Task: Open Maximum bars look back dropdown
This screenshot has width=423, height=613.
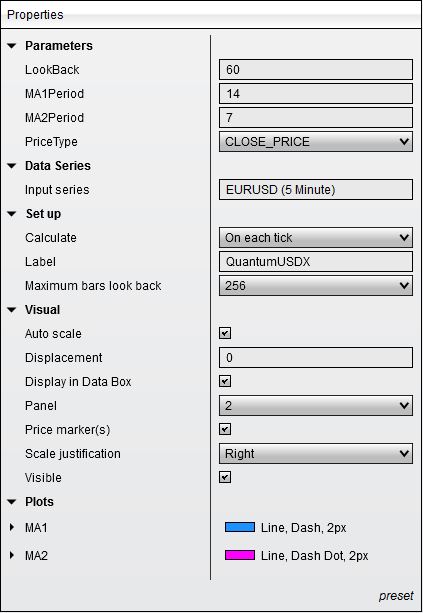Action: pos(315,286)
